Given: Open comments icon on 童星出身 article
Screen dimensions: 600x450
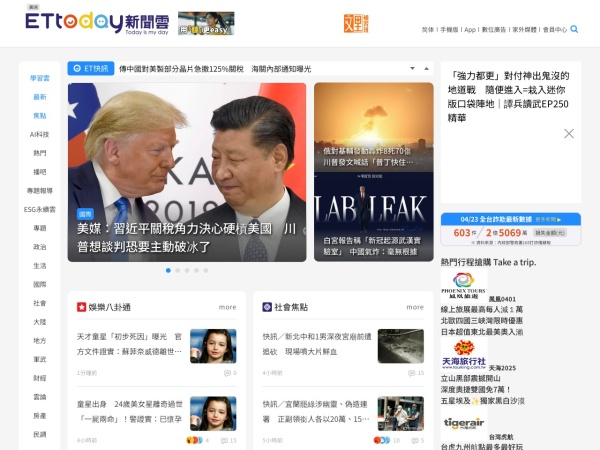Looking at the screenshot, I should 224,440.
